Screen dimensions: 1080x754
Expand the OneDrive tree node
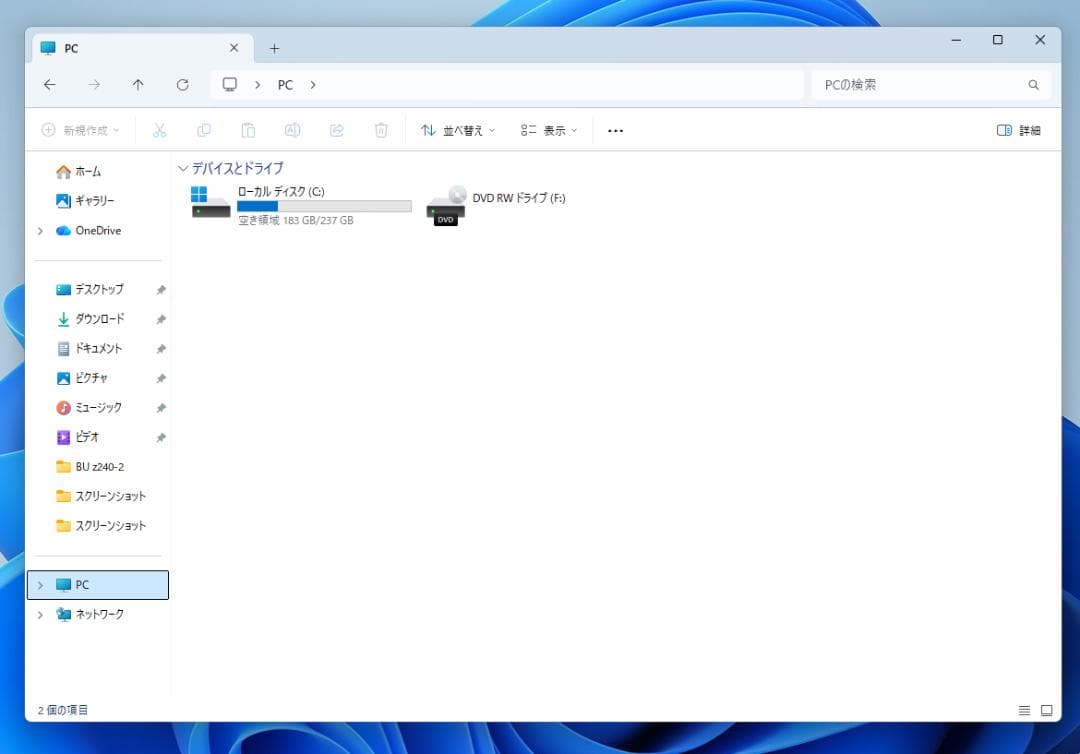(x=40, y=231)
